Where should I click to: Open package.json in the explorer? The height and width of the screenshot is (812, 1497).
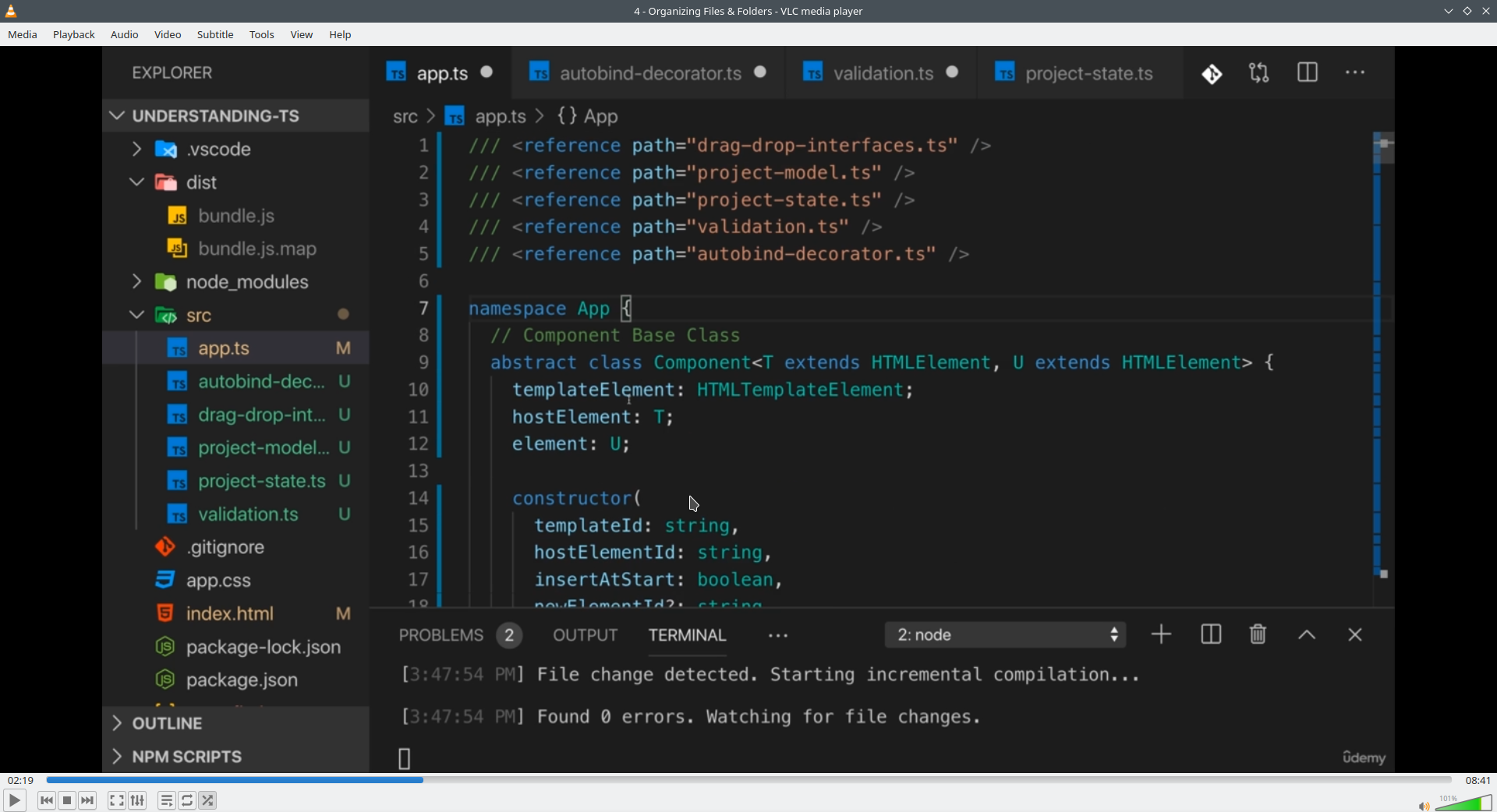tap(235, 680)
